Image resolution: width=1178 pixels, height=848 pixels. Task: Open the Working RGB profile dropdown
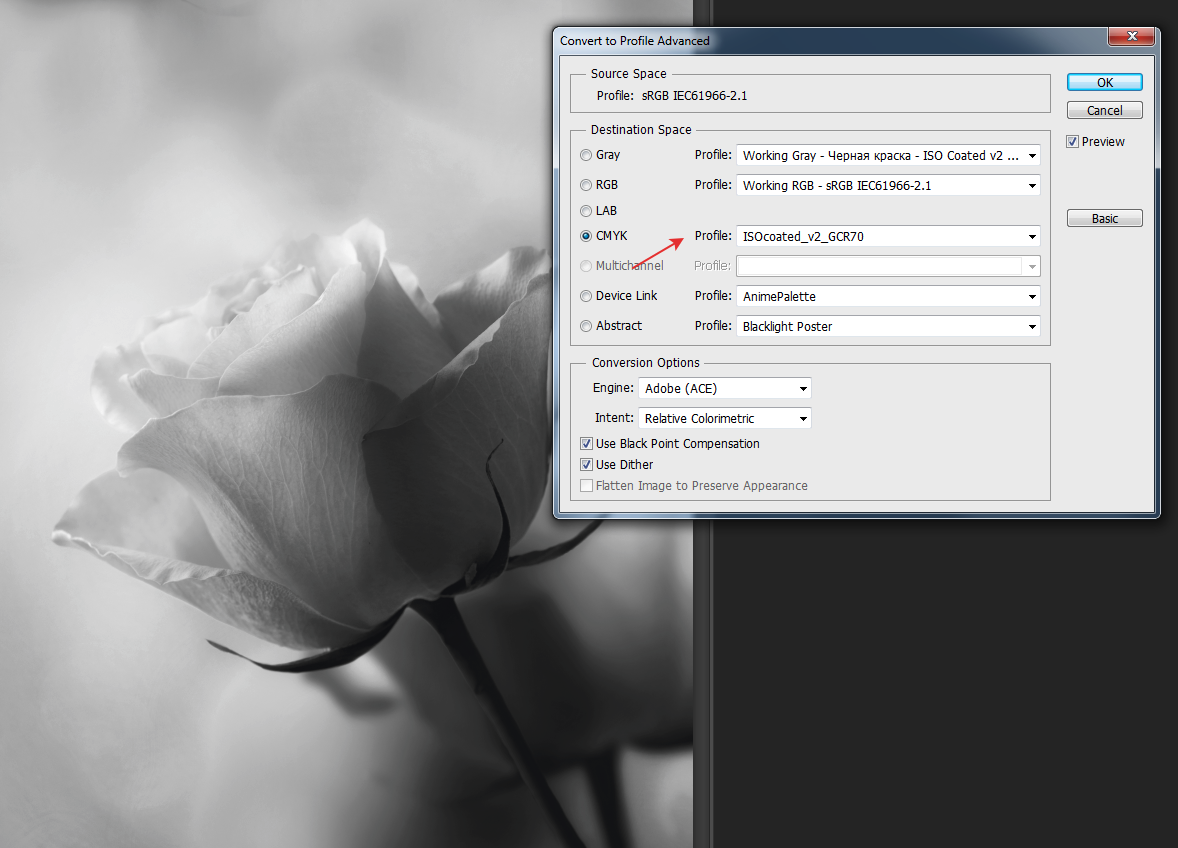[888, 186]
